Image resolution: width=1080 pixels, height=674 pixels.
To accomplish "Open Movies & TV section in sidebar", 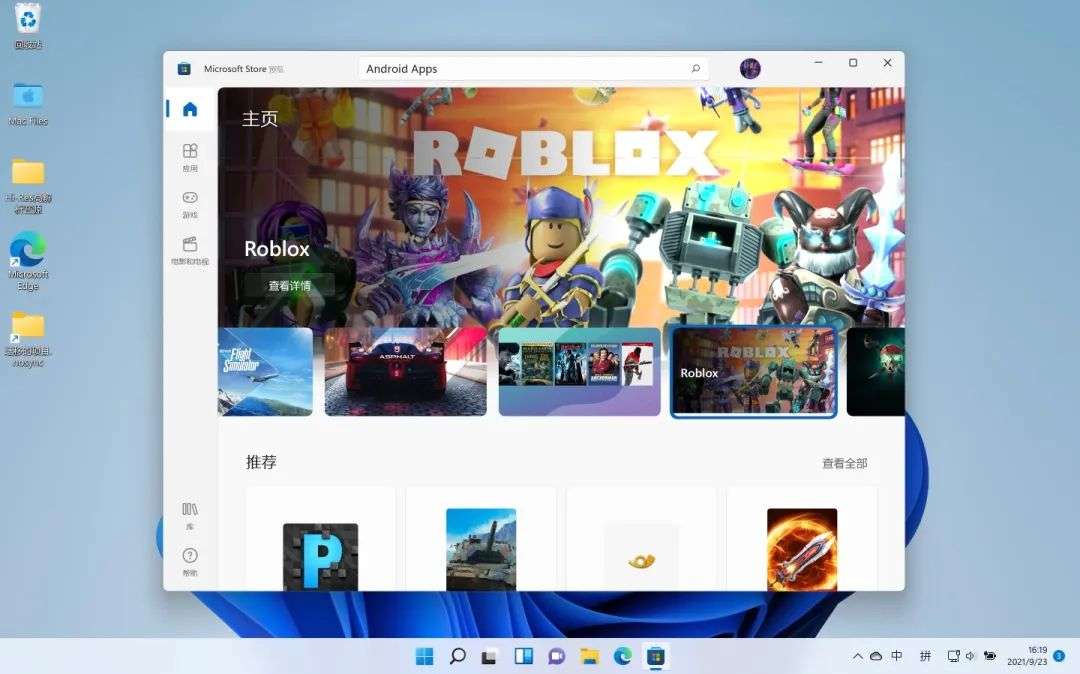I will pyautogui.click(x=190, y=251).
